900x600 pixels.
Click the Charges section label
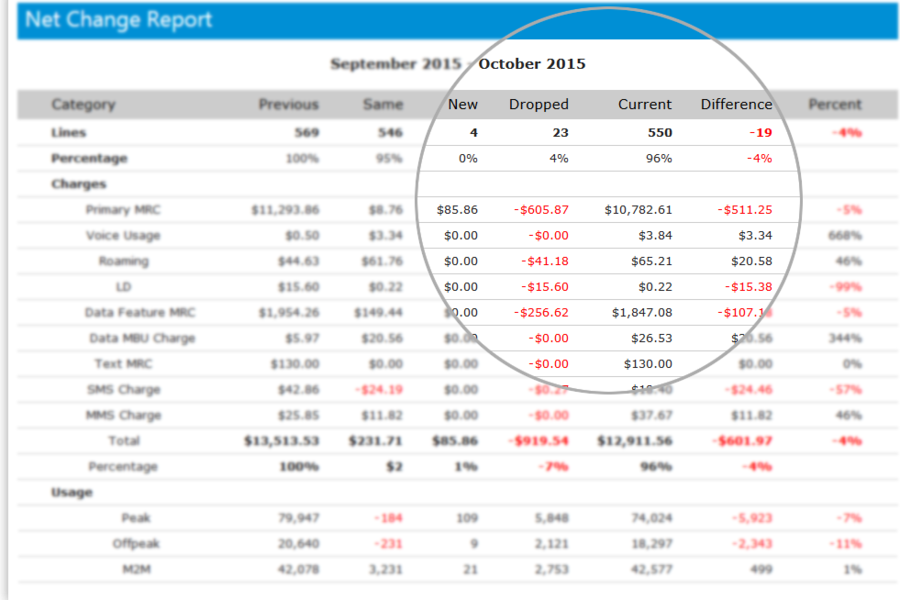79,184
